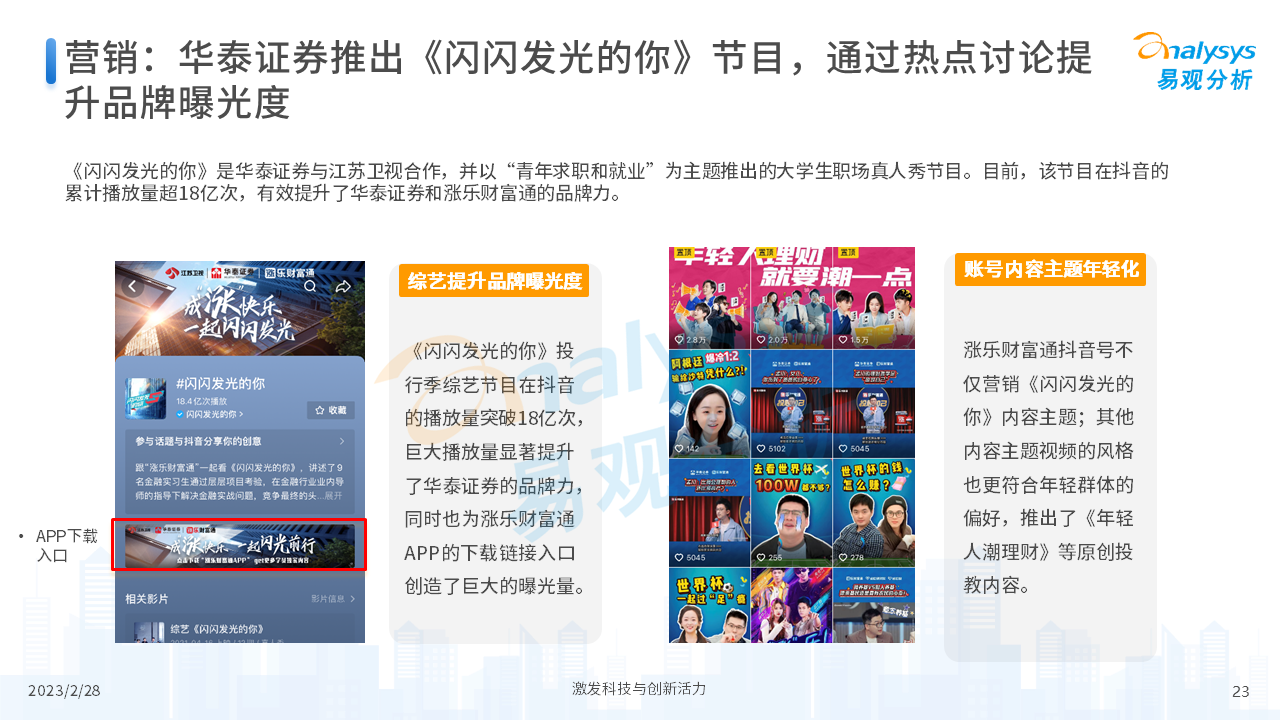
Task: Expand the 参与话题与抖音分享你的创意 chevron
Action: click(x=342, y=441)
